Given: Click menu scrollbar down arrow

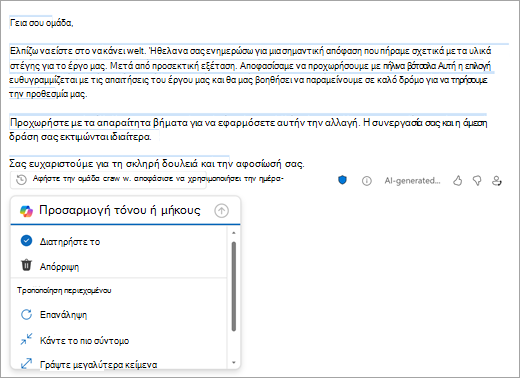Looking at the screenshot, I should [x=233, y=362].
